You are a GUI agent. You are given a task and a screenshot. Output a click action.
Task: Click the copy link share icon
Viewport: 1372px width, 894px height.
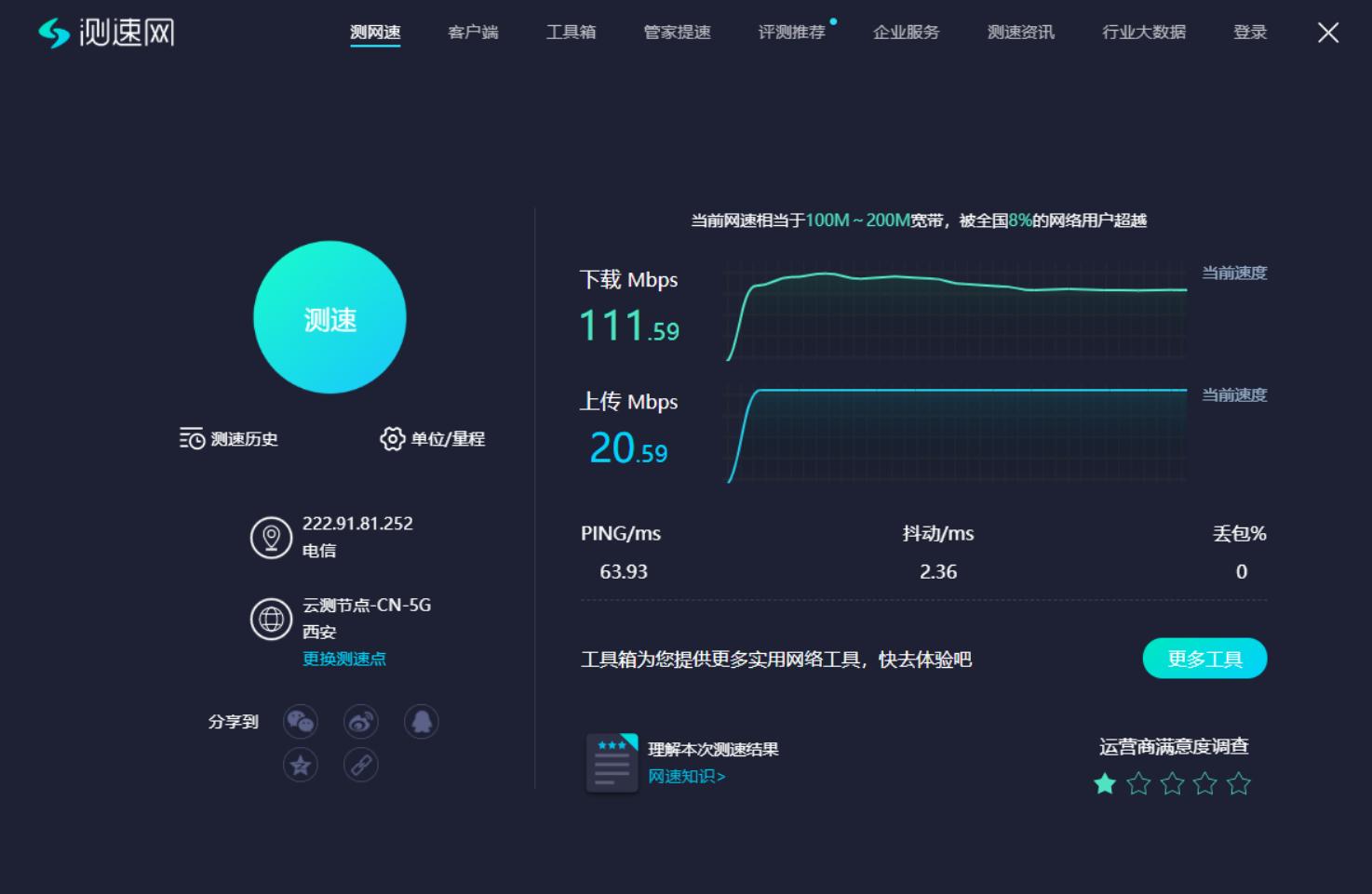360,765
